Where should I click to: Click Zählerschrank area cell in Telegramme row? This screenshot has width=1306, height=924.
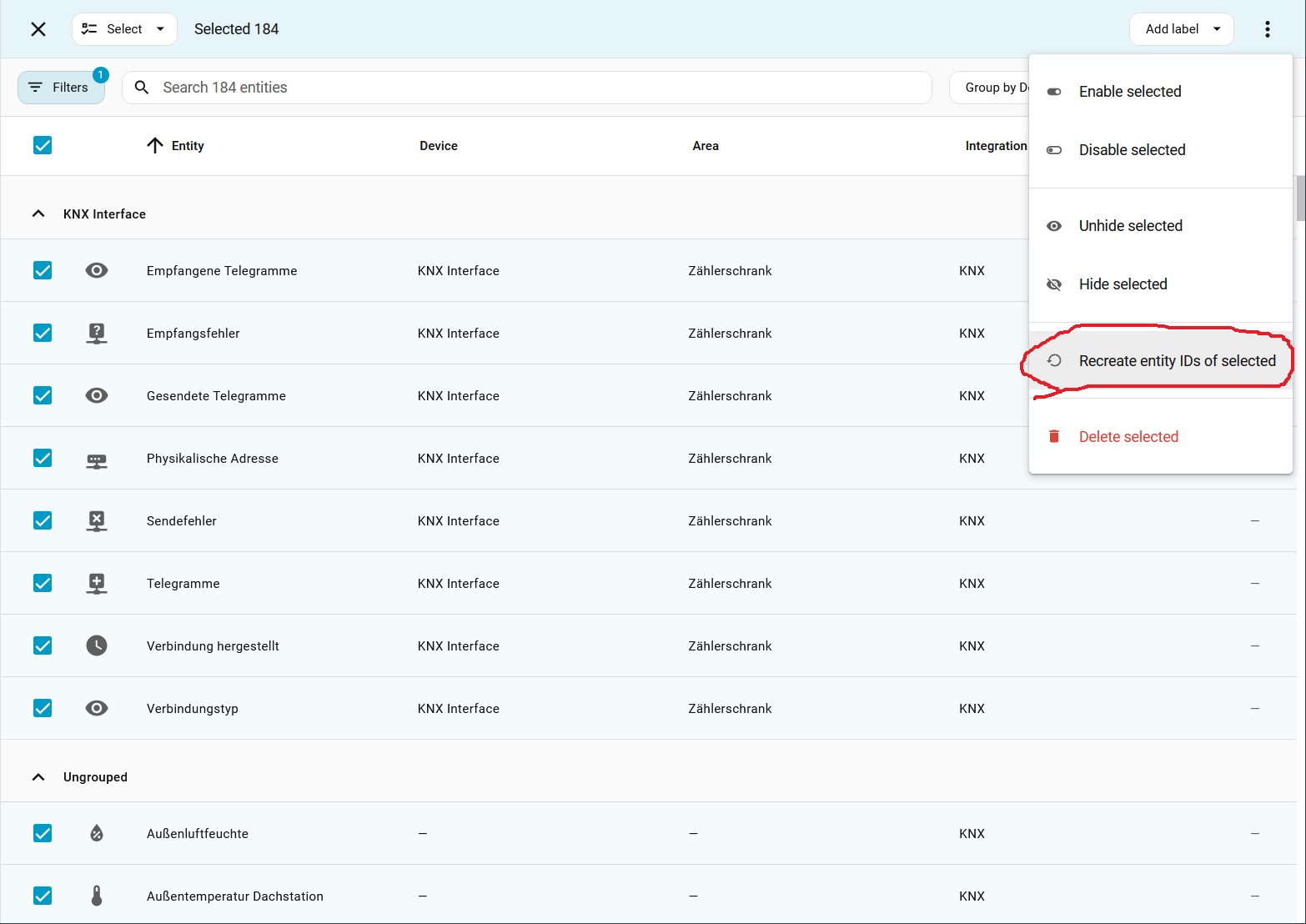tap(730, 584)
